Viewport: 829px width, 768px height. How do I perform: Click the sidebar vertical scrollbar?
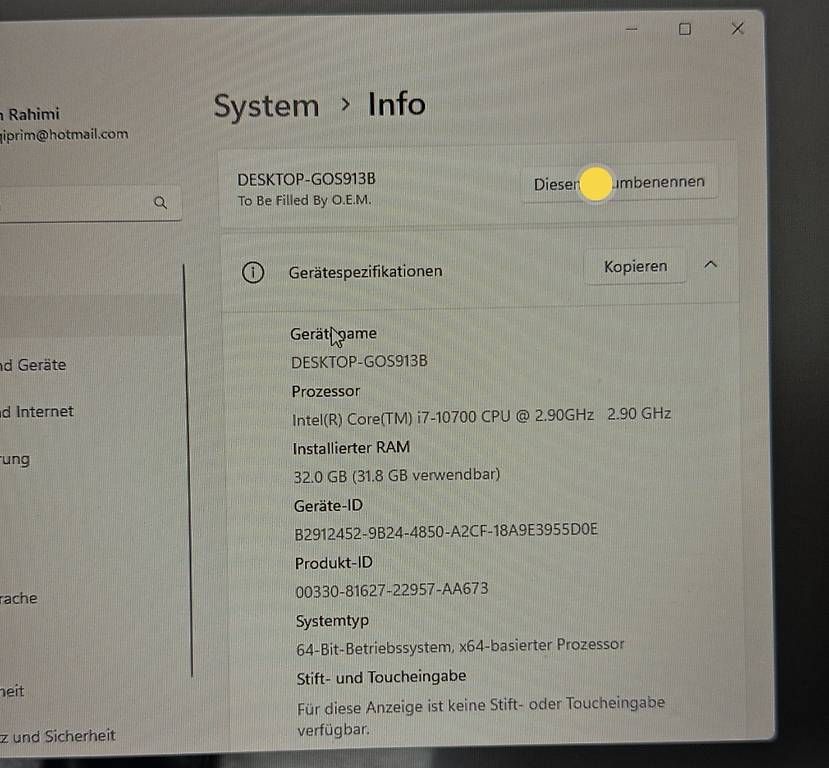[188, 470]
